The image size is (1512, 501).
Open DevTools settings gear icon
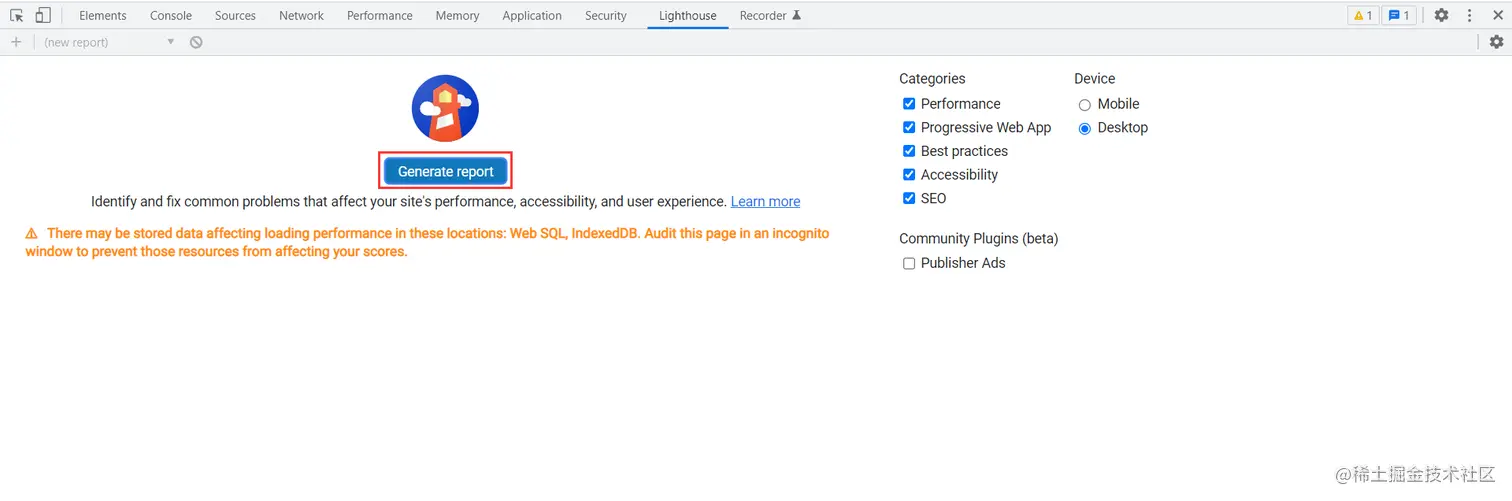[x=1441, y=15]
